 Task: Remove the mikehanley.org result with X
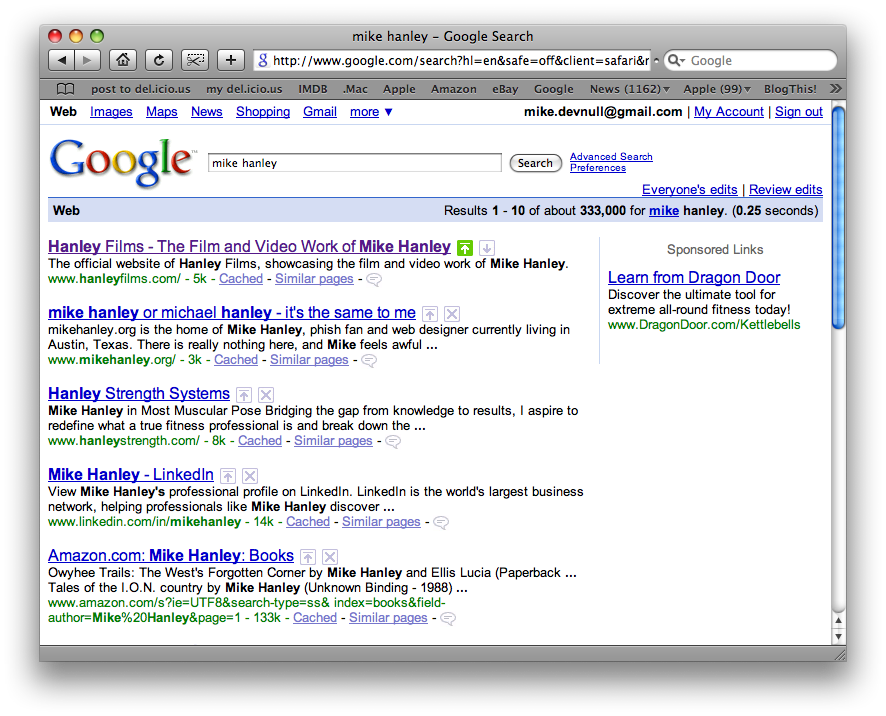(x=451, y=314)
